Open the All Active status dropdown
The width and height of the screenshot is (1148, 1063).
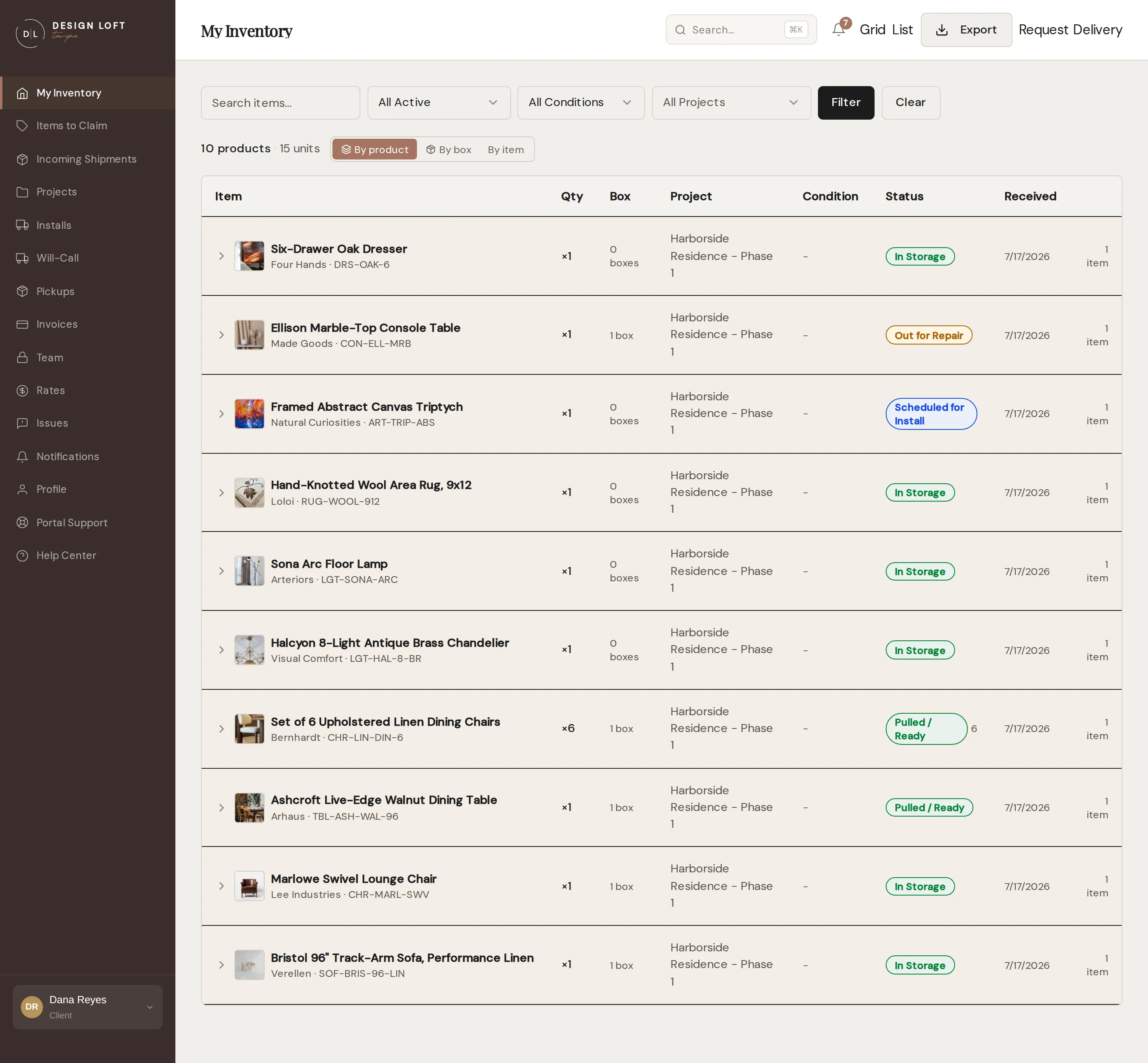click(439, 102)
